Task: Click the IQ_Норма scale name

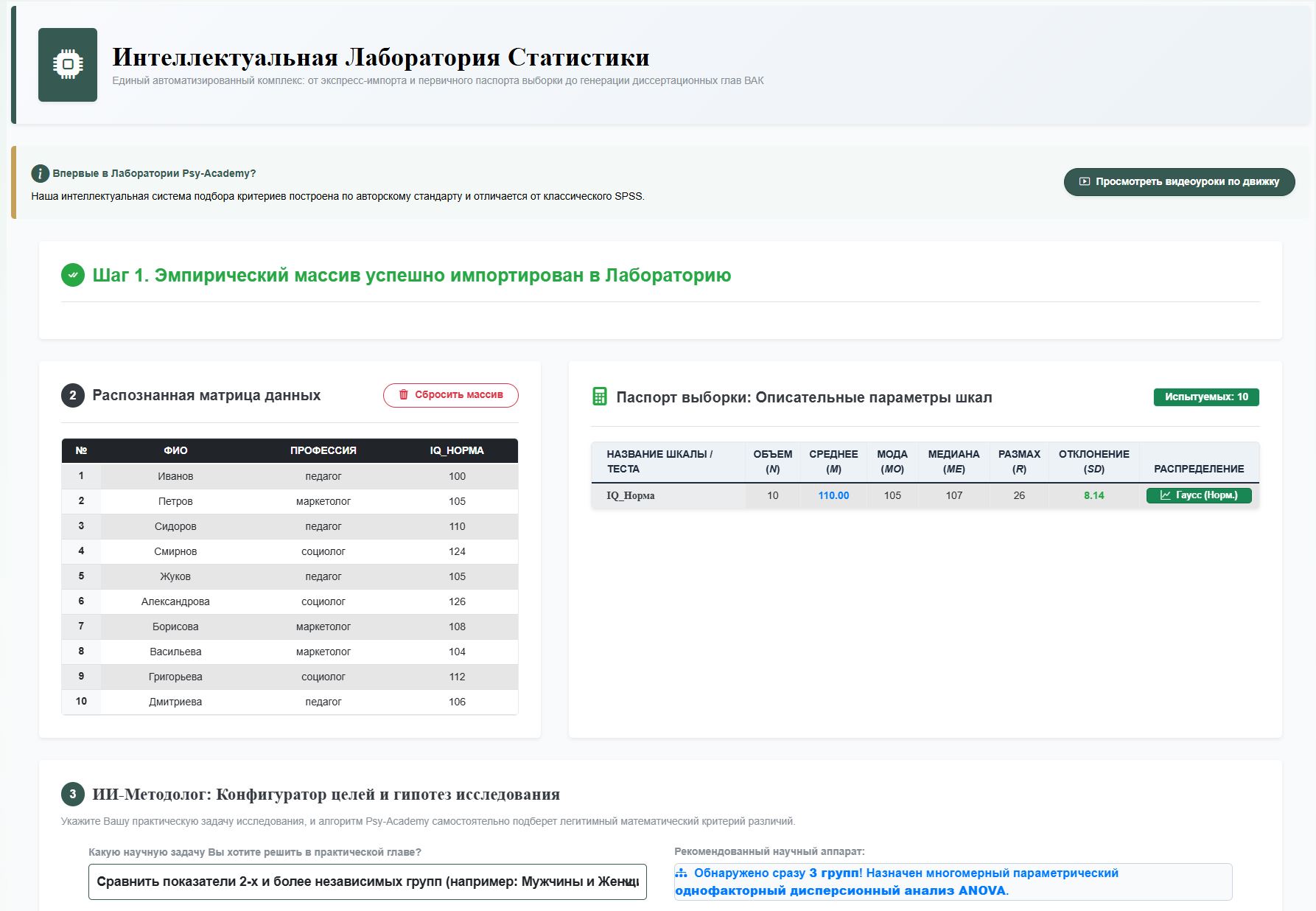Action: tap(631, 495)
